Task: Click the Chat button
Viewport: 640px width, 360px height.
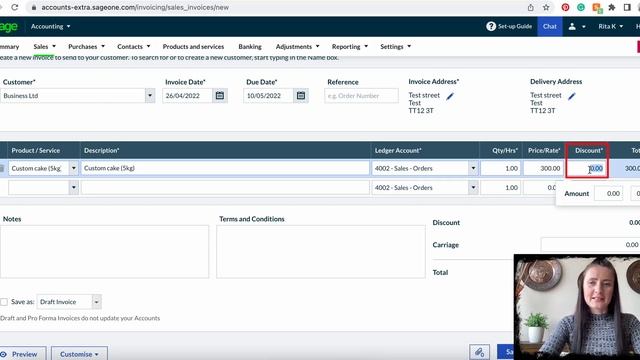Action: click(x=549, y=26)
